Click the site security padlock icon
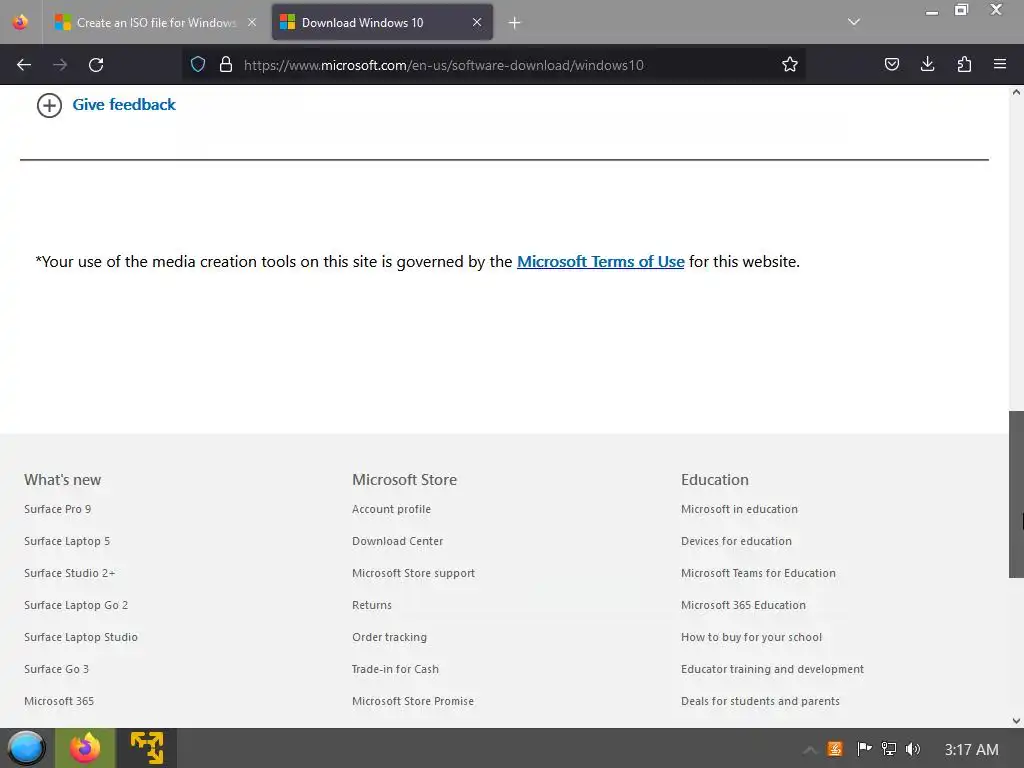Image resolution: width=1024 pixels, height=768 pixels. [226, 64]
